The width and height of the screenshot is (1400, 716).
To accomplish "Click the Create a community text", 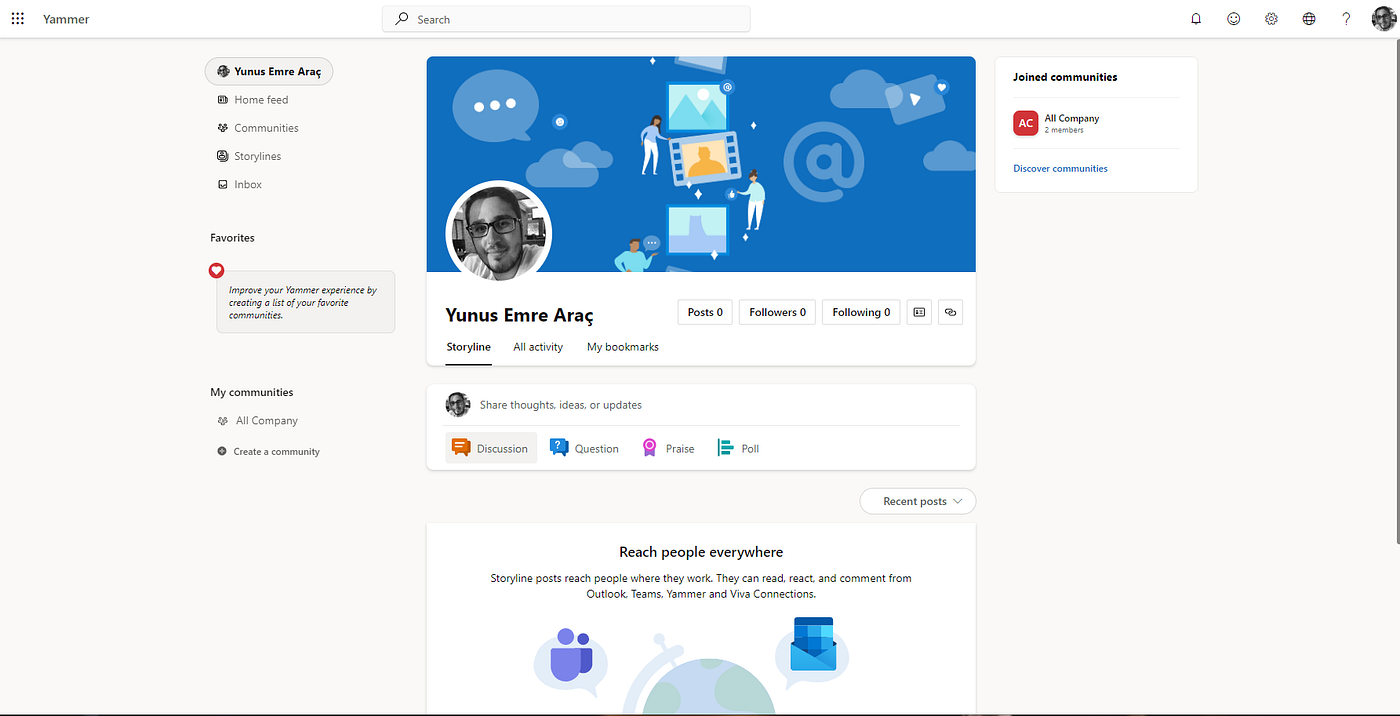I will [277, 452].
